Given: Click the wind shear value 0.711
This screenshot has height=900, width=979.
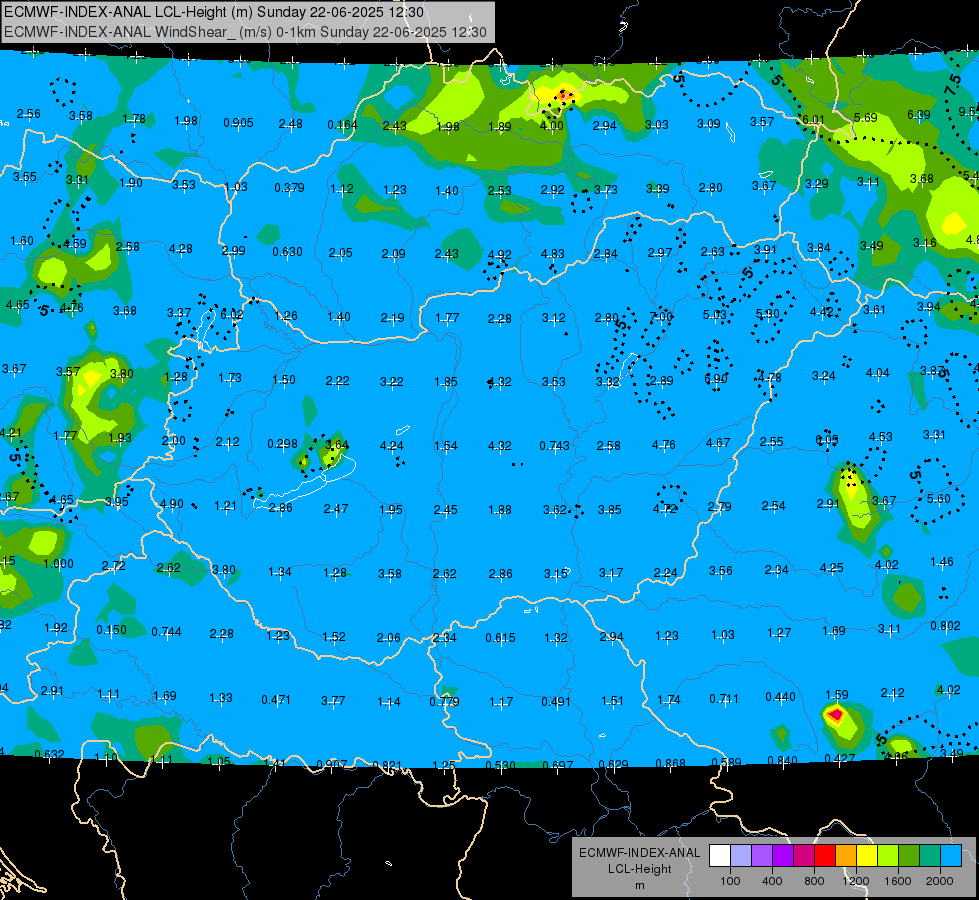Looking at the screenshot, I should 724,698.
